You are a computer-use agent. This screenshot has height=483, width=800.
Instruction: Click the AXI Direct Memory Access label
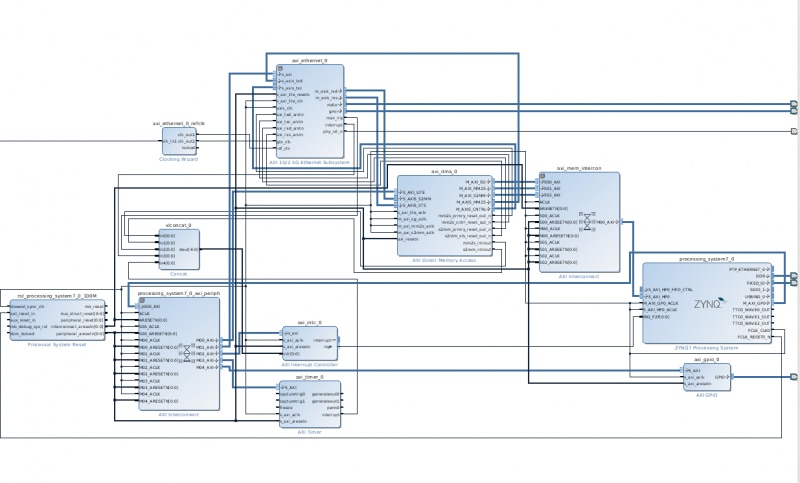(444, 260)
